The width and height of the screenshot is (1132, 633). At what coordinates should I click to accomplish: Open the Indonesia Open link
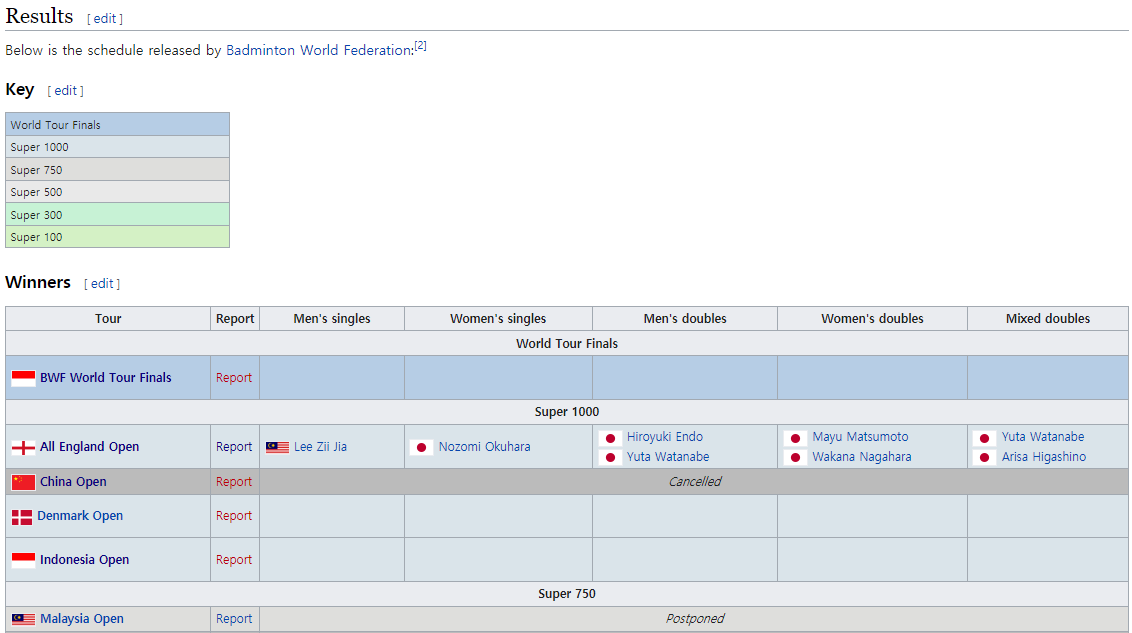[84, 559]
